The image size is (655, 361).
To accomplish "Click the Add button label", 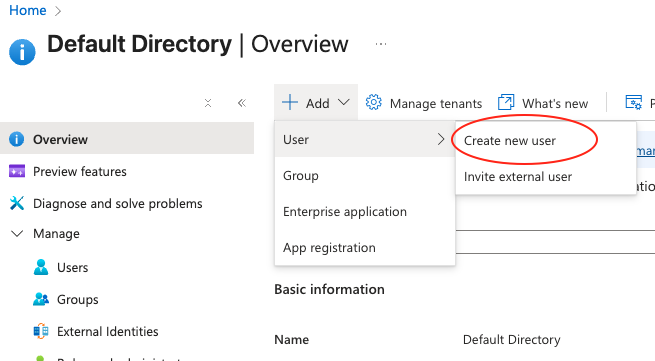I will pyautogui.click(x=317, y=103).
